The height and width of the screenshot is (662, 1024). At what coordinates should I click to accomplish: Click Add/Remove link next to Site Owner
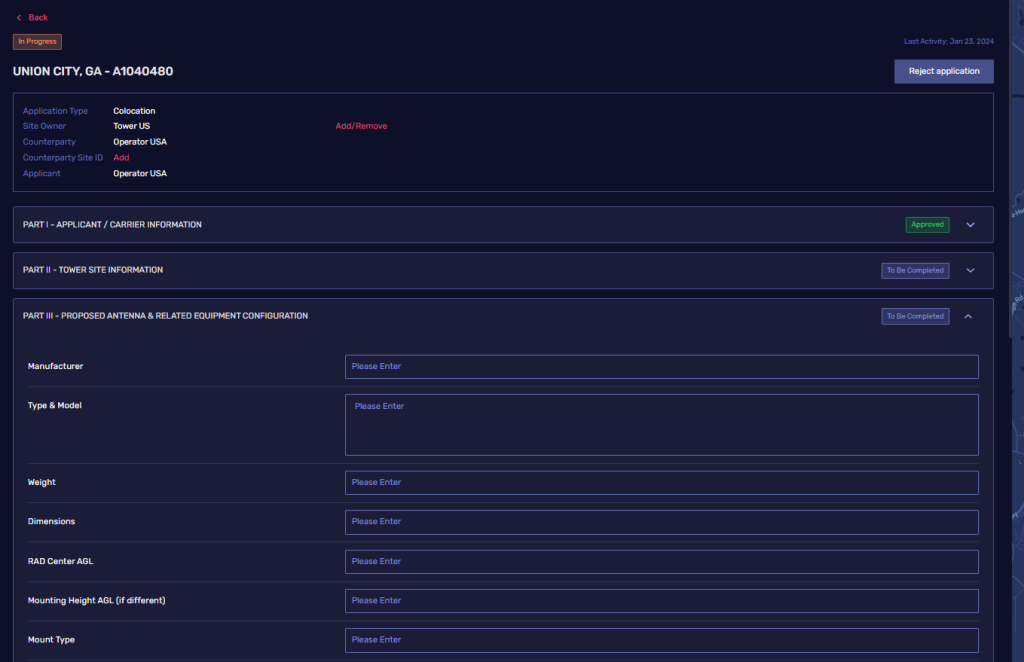(361, 126)
